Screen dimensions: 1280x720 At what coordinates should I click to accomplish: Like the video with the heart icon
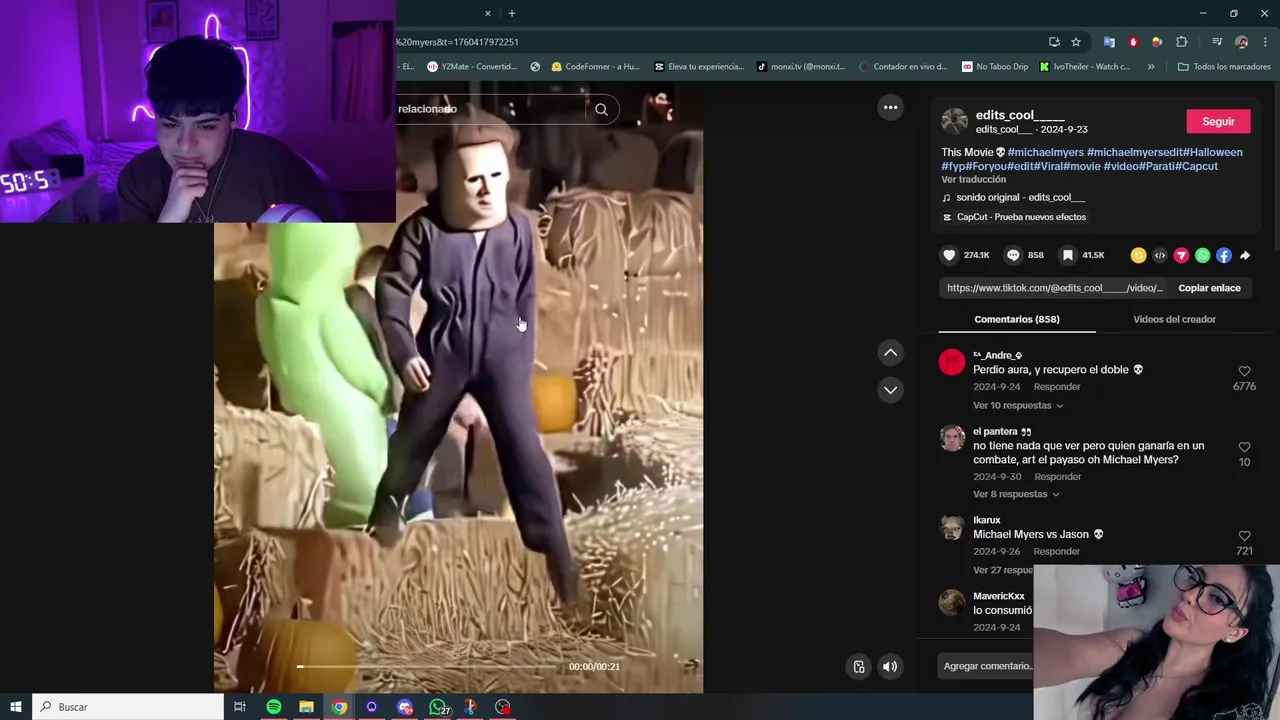coord(950,255)
